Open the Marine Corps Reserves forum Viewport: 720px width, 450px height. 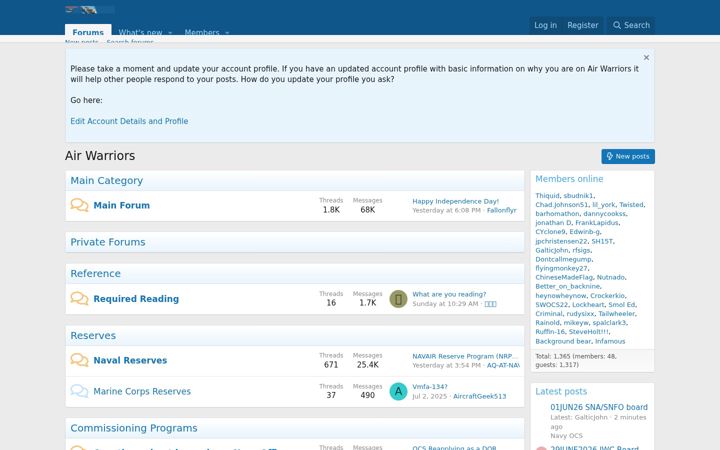(142, 391)
